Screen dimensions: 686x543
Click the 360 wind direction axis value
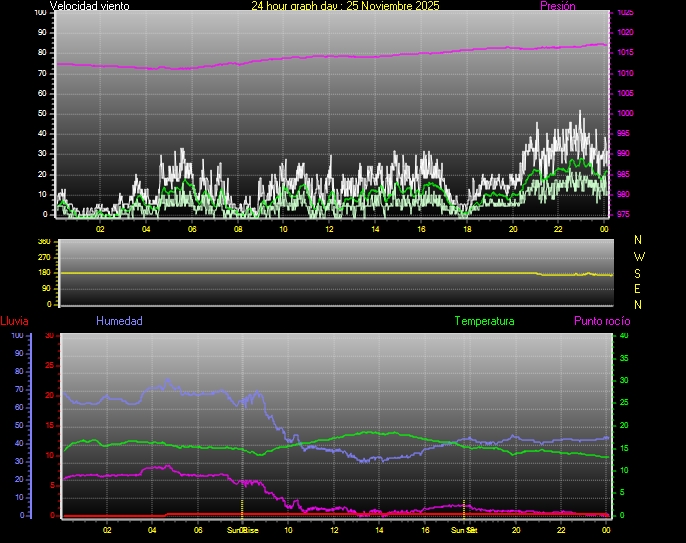click(43, 242)
